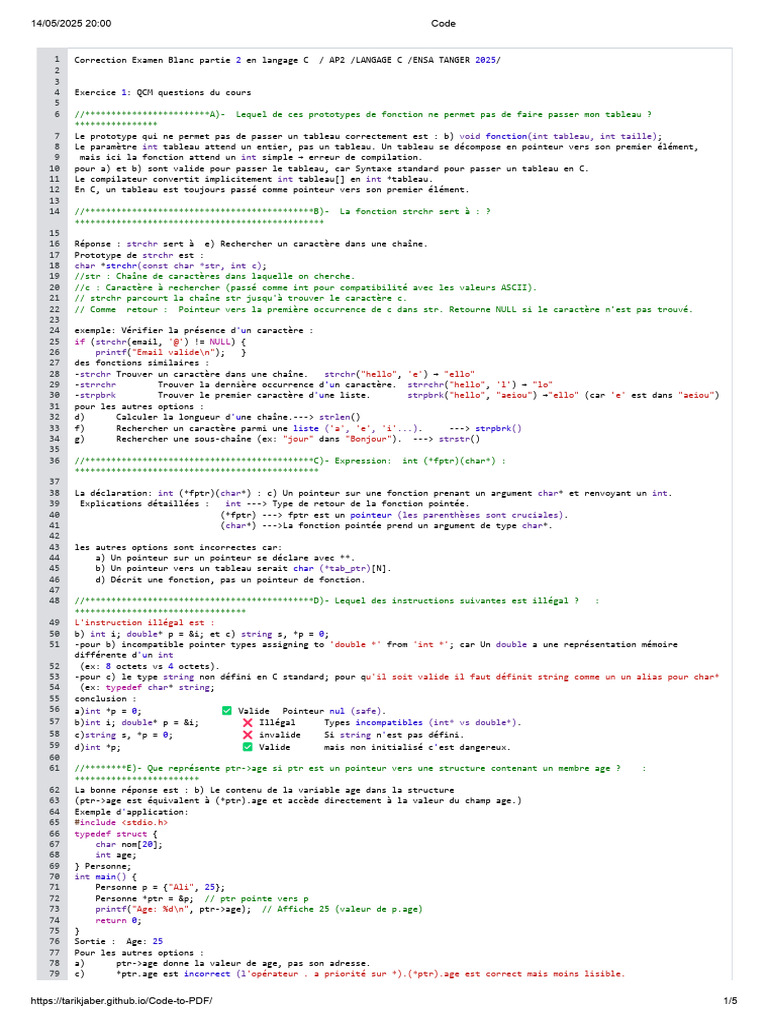This screenshot has width=768, height=1024.
Task: Click the line "les autres options sont incorrectes car:"
Action: [178, 547]
